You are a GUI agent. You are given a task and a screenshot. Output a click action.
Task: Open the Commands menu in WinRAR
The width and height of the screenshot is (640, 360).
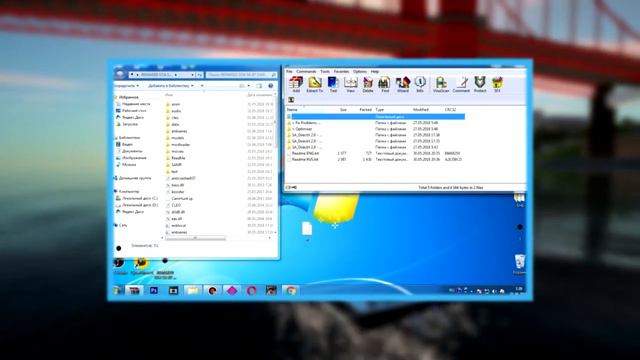[x=306, y=71]
